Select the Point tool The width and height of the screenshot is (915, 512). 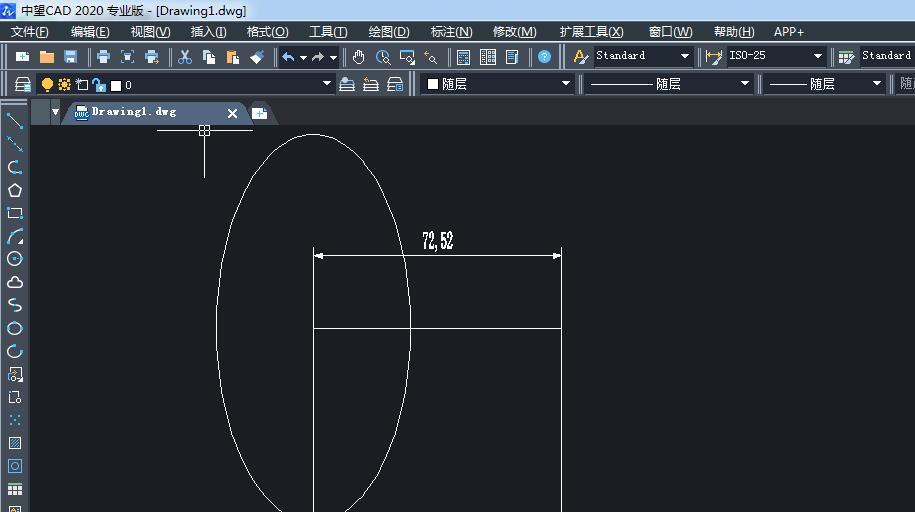tap(15, 420)
